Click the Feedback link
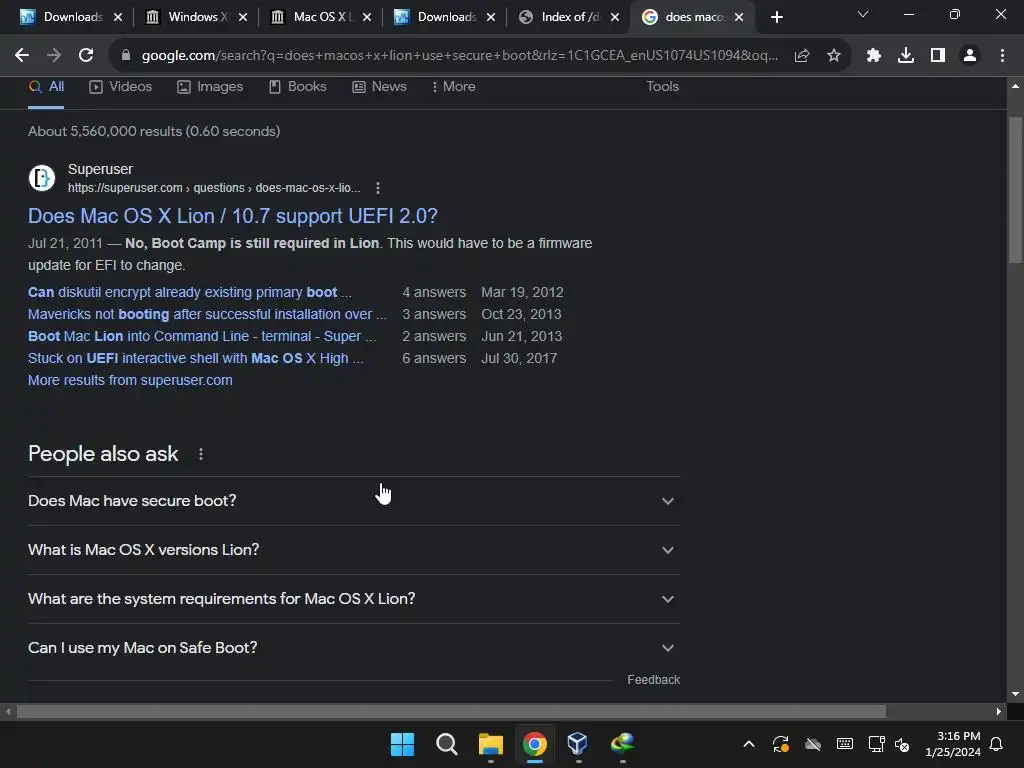Viewport: 1024px width, 768px height. pos(653,680)
